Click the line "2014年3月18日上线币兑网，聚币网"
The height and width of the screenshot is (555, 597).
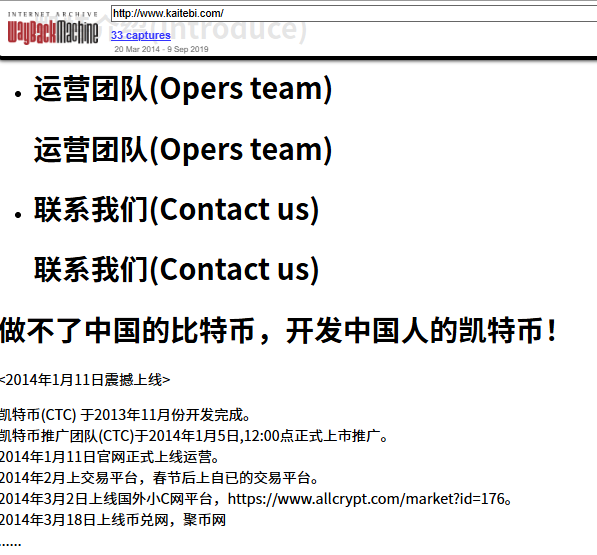pyautogui.click(x=113, y=520)
